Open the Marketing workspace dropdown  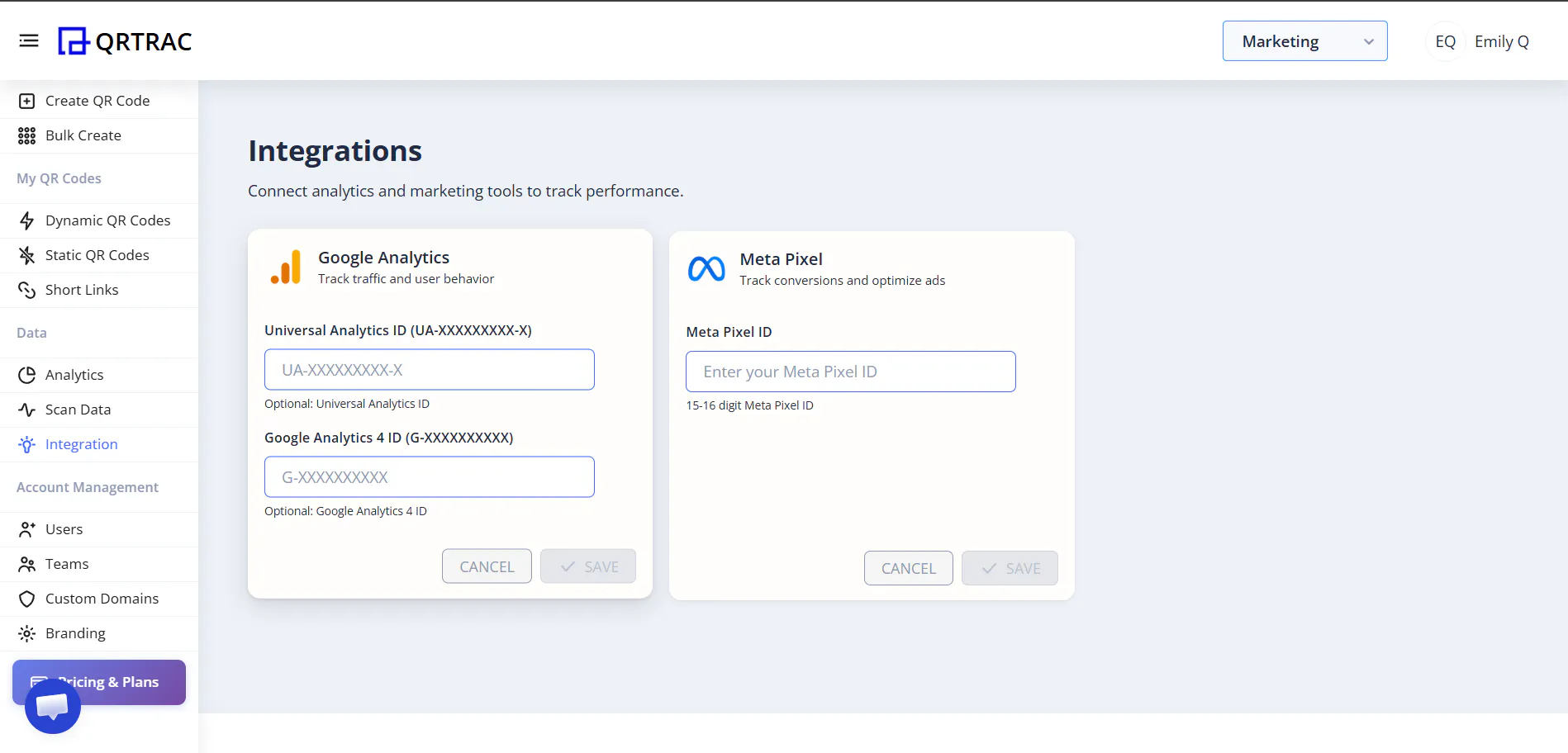[1304, 41]
